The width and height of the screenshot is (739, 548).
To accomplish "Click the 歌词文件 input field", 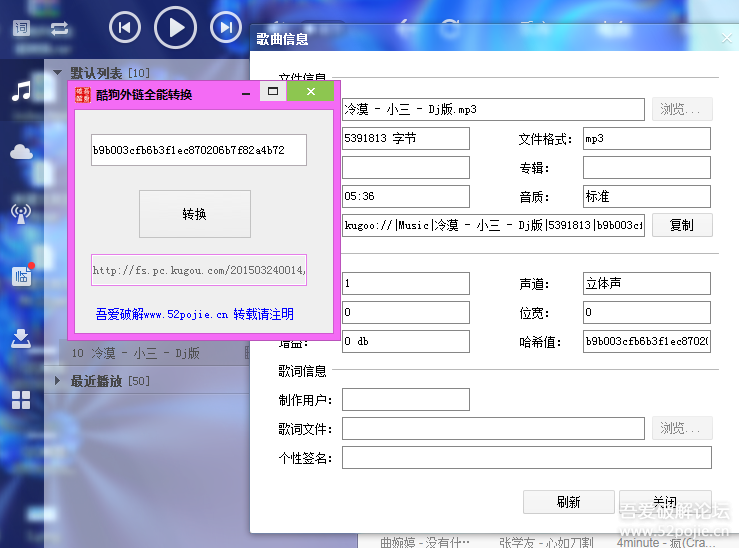I will (x=493, y=428).
